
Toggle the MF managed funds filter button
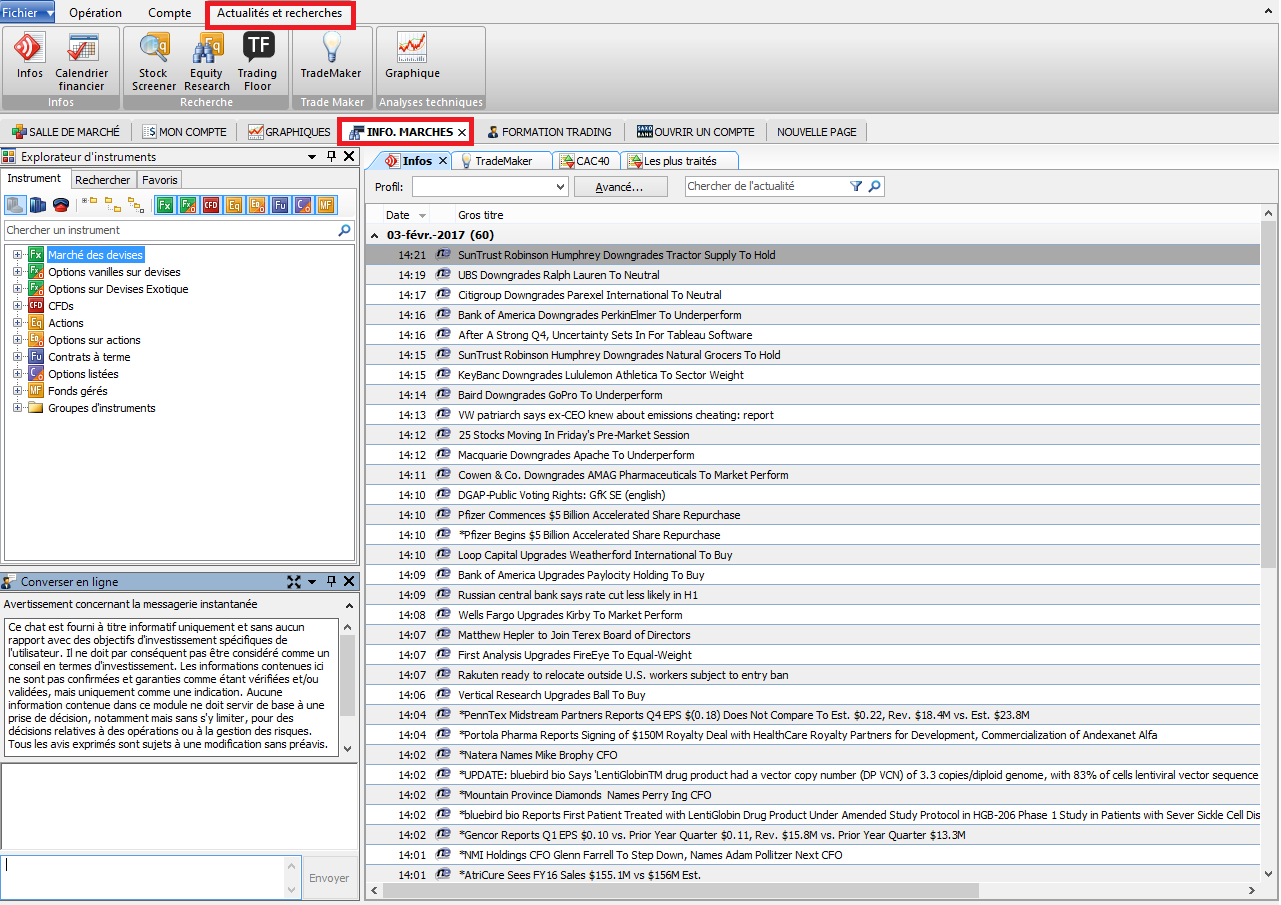tap(325, 205)
